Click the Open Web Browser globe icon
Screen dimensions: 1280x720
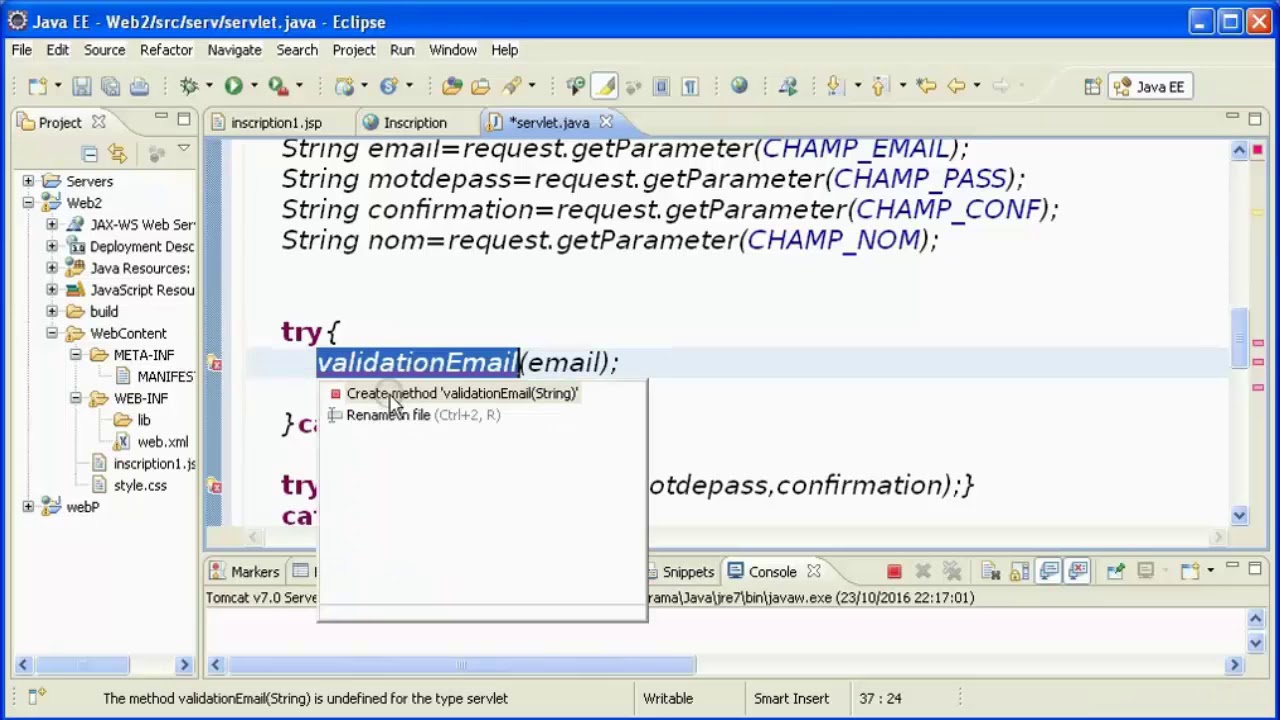point(739,87)
